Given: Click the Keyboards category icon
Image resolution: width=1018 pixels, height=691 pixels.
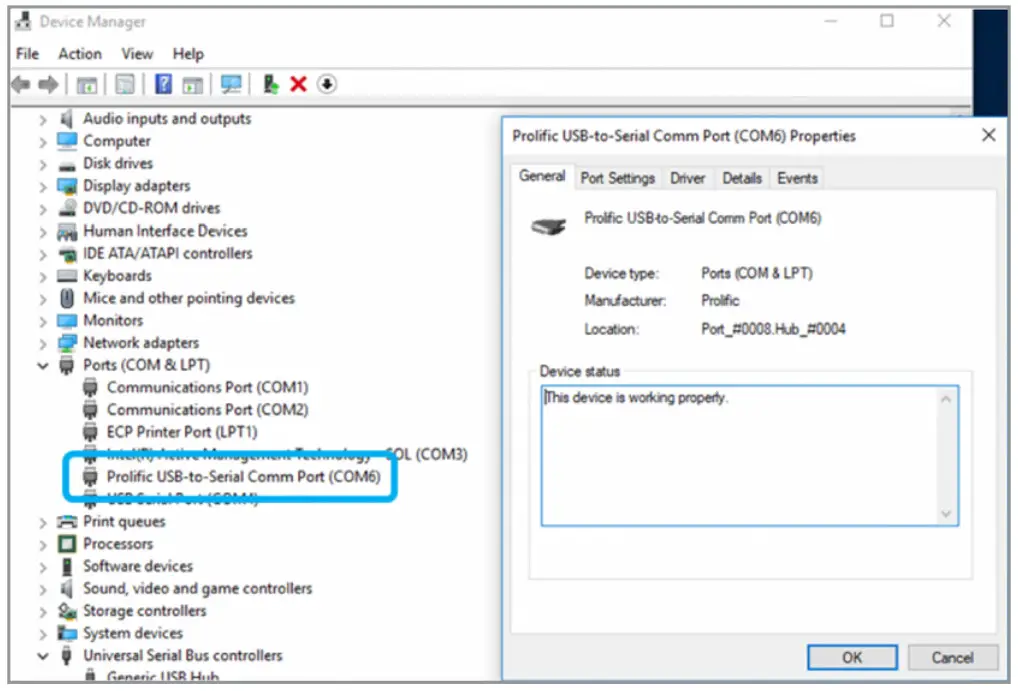Looking at the screenshot, I should (x=67, y=275).
